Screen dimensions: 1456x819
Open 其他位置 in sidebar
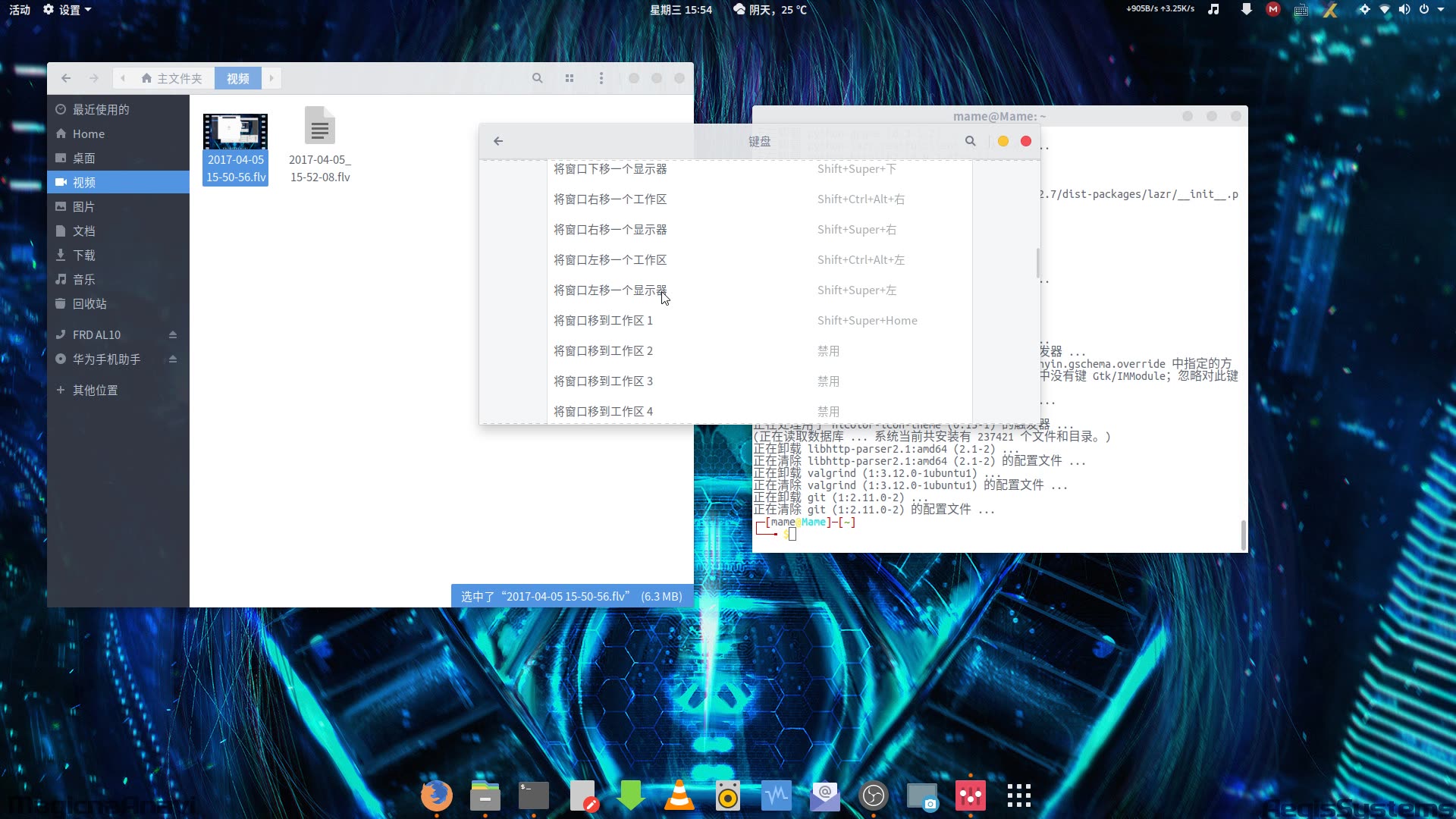[118, 390]
